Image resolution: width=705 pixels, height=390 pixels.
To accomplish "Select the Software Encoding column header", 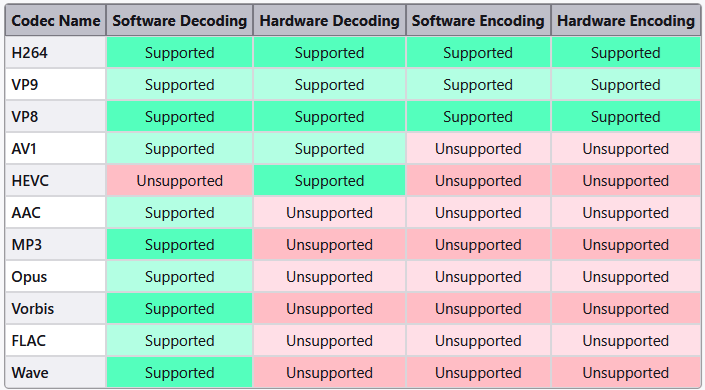I will click(478, 21).
